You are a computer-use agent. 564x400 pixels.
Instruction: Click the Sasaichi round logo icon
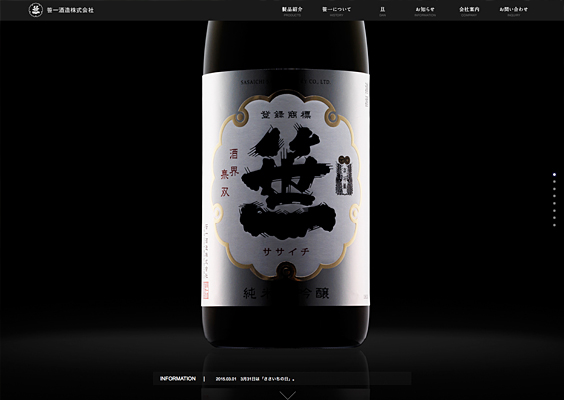[x=36, y=10]
